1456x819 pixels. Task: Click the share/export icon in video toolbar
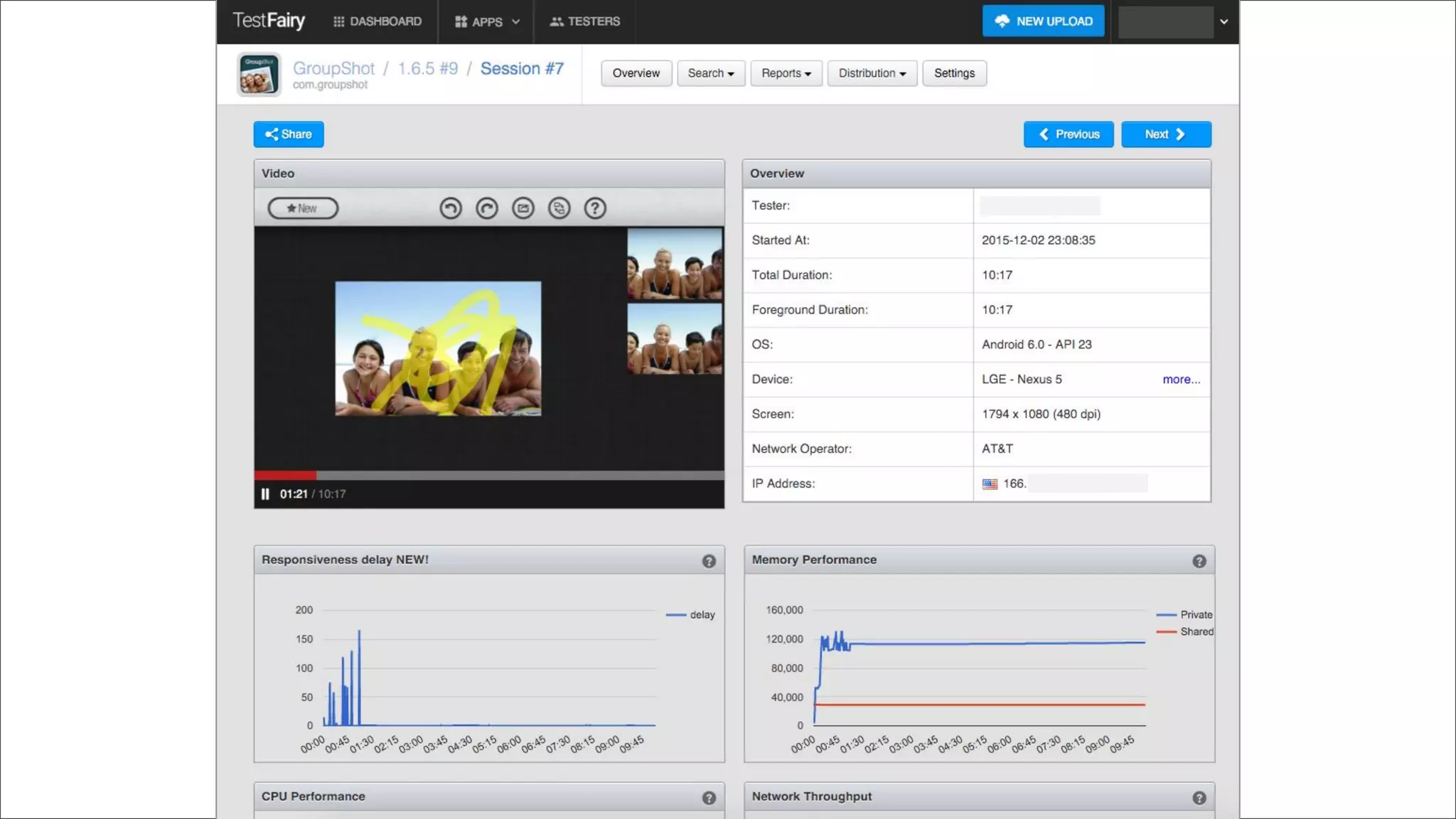523,208
